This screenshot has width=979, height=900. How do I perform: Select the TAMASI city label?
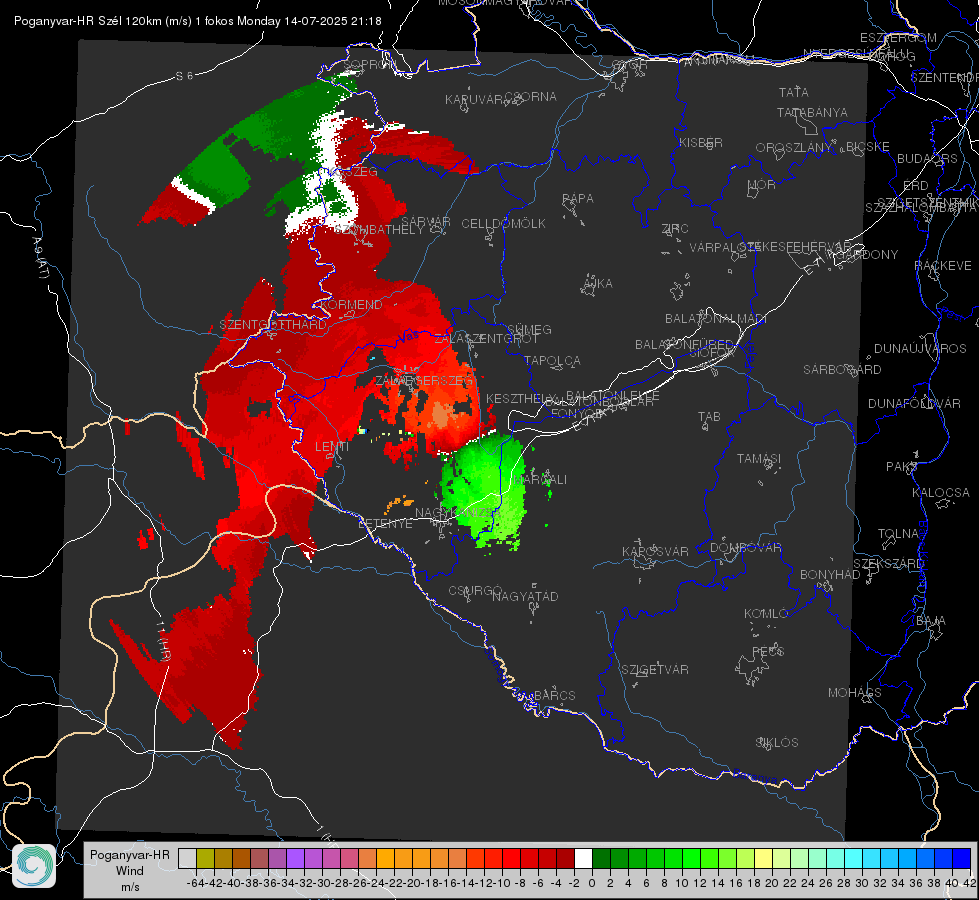[x=759, y=458]
